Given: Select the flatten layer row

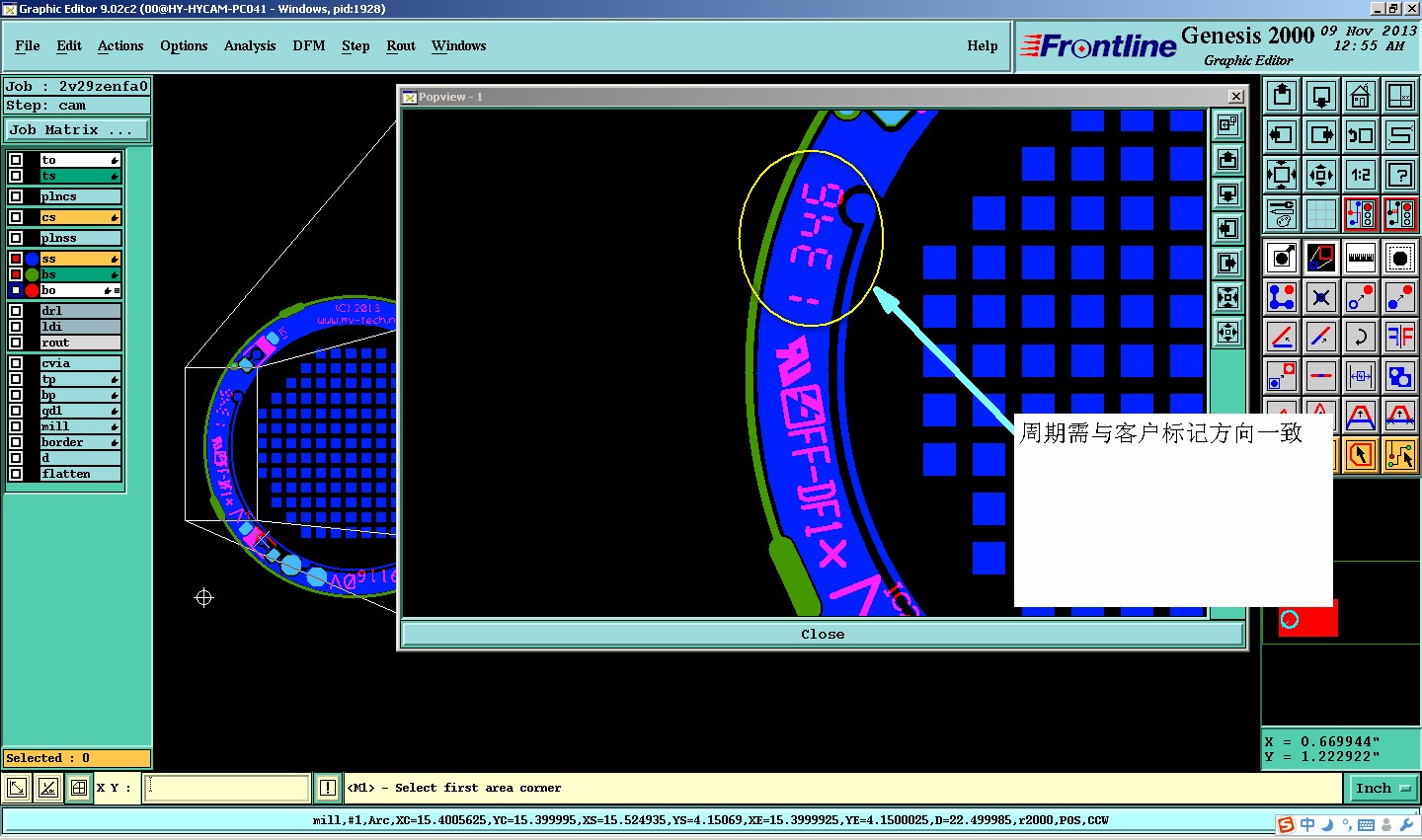Looking at the screenshot, I should coord(80,474).
